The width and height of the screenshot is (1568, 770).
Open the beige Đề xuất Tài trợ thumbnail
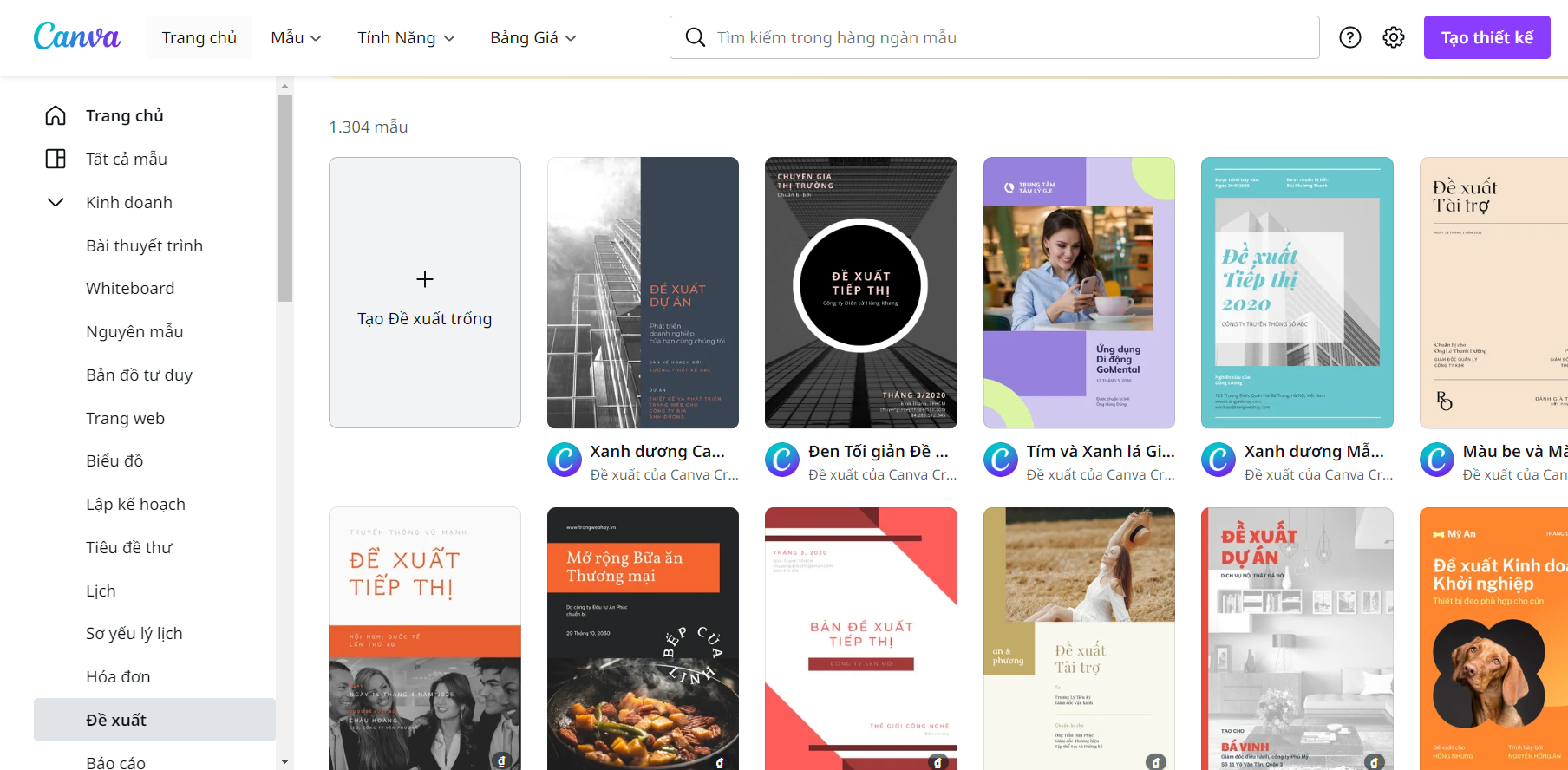click(1493, 292)
